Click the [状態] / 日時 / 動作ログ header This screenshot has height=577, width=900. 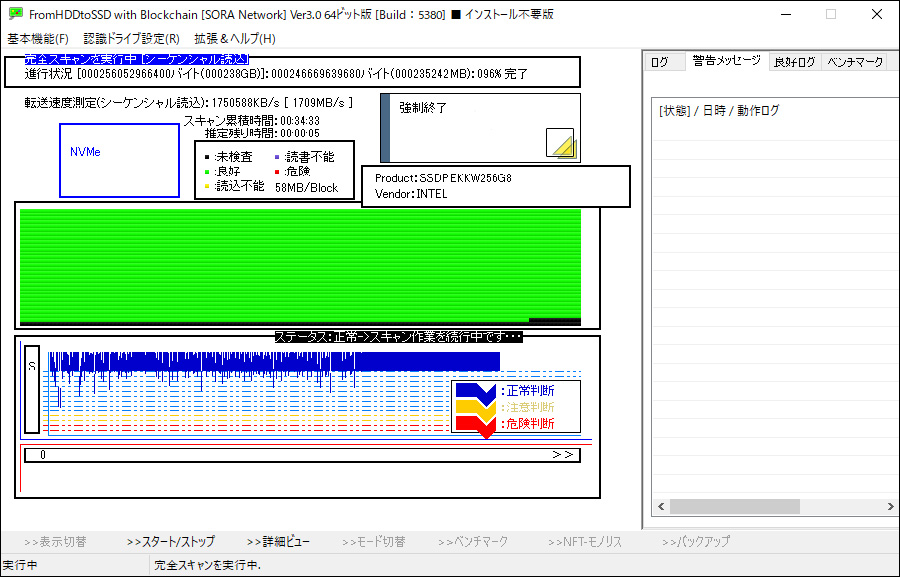pyautogui.click(x=719, y=110)
